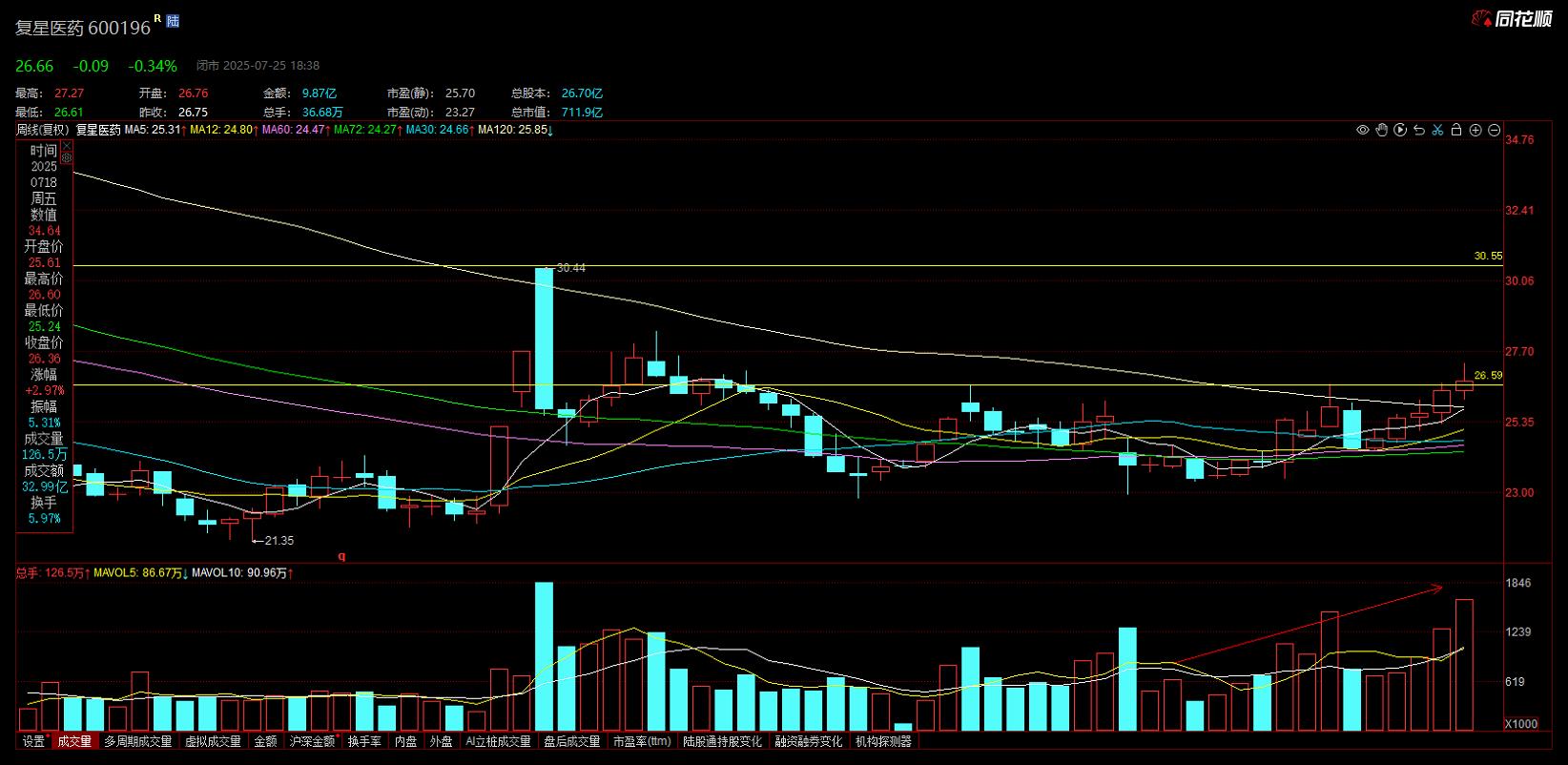The image size is (1568, 765).
Task: Switch to 换手率 indicator tab
Action: [364, 741]
